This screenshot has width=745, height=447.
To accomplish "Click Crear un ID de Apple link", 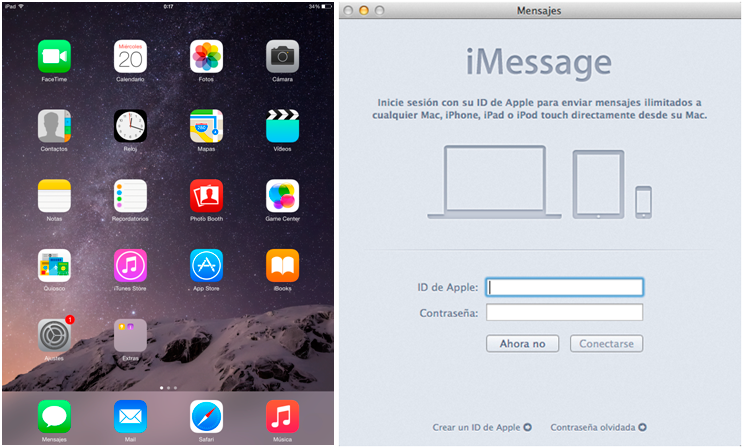I will [x=481, y=428].
